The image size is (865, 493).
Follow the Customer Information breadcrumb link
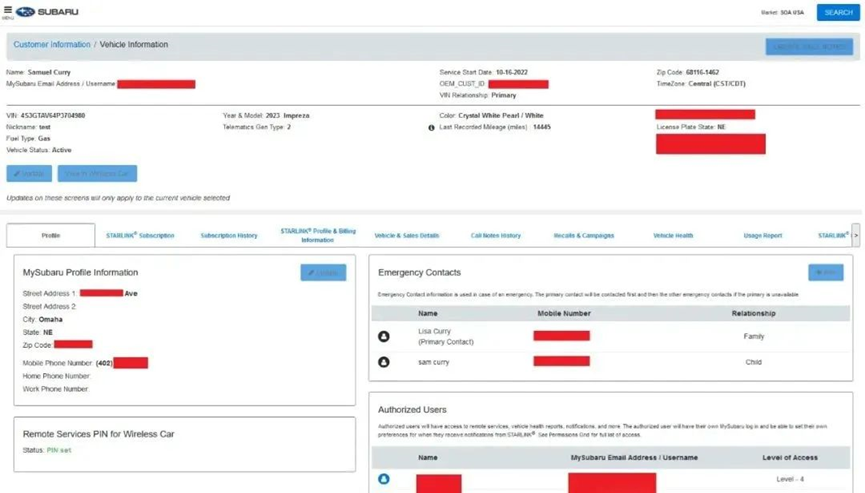tap(52, 45)
